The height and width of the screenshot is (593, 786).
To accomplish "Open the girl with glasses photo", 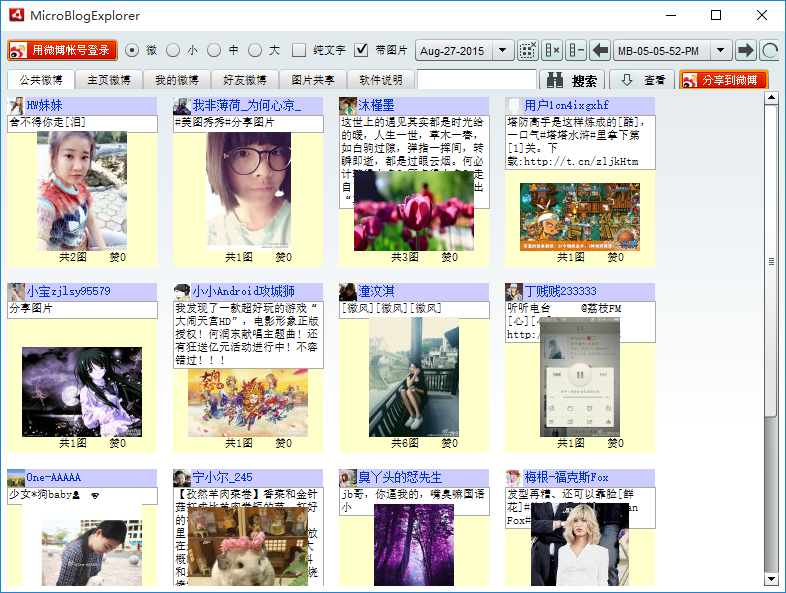I will pos(249,191).
